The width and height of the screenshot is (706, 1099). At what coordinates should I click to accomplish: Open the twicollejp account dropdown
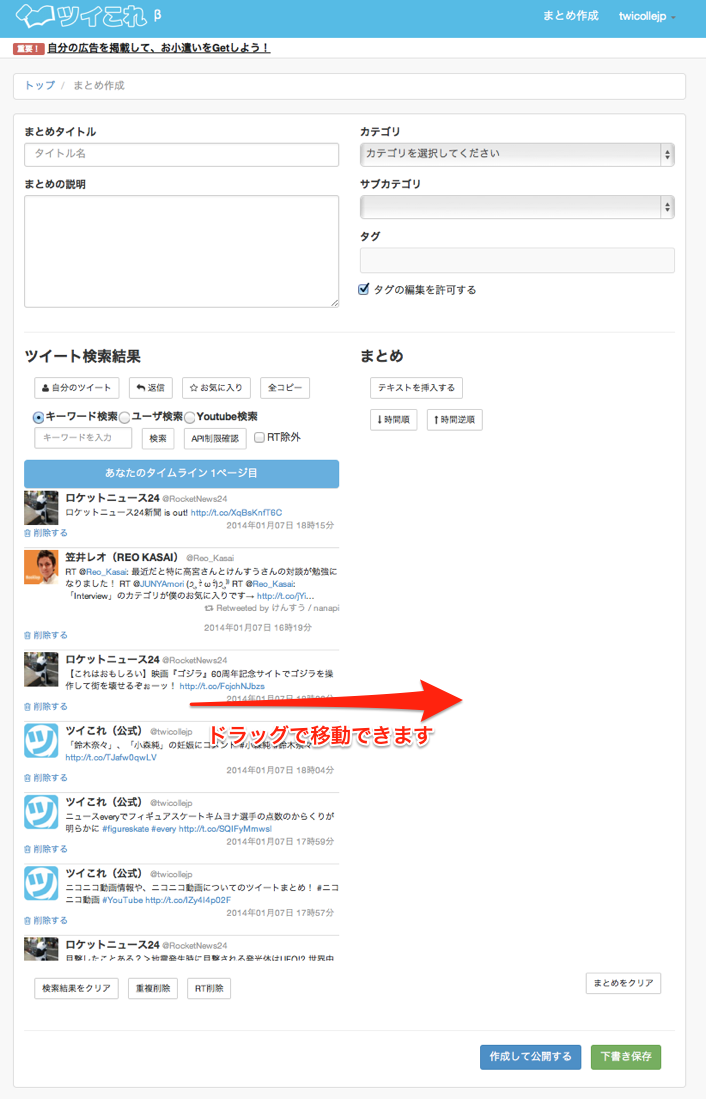[646, 16]
